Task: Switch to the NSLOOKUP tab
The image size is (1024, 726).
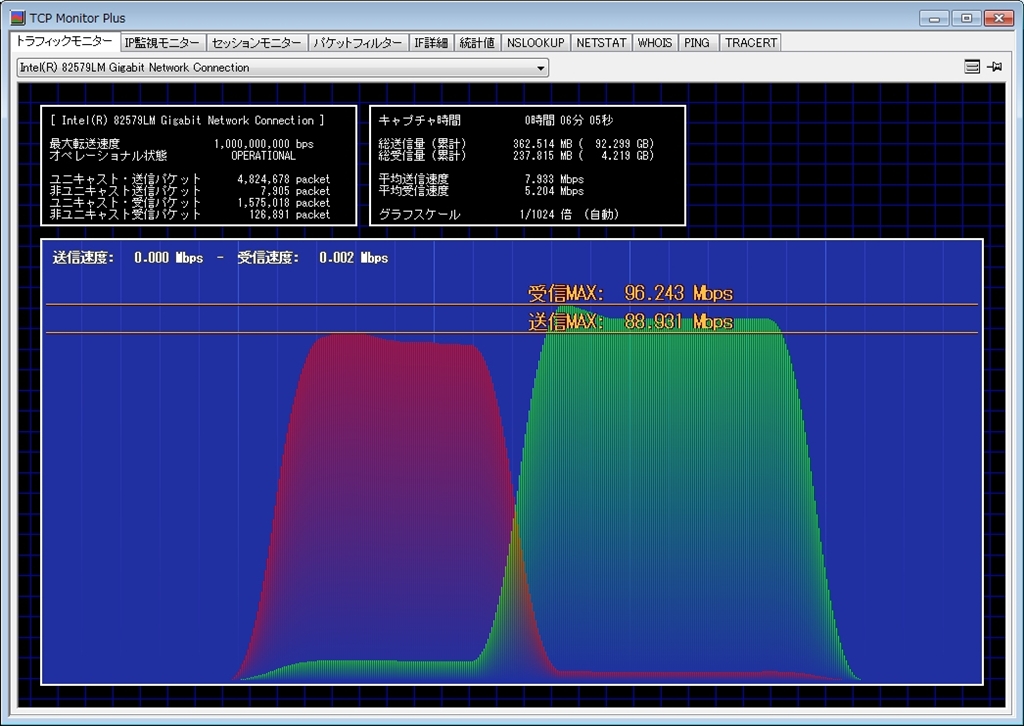Action: (535, 43)
